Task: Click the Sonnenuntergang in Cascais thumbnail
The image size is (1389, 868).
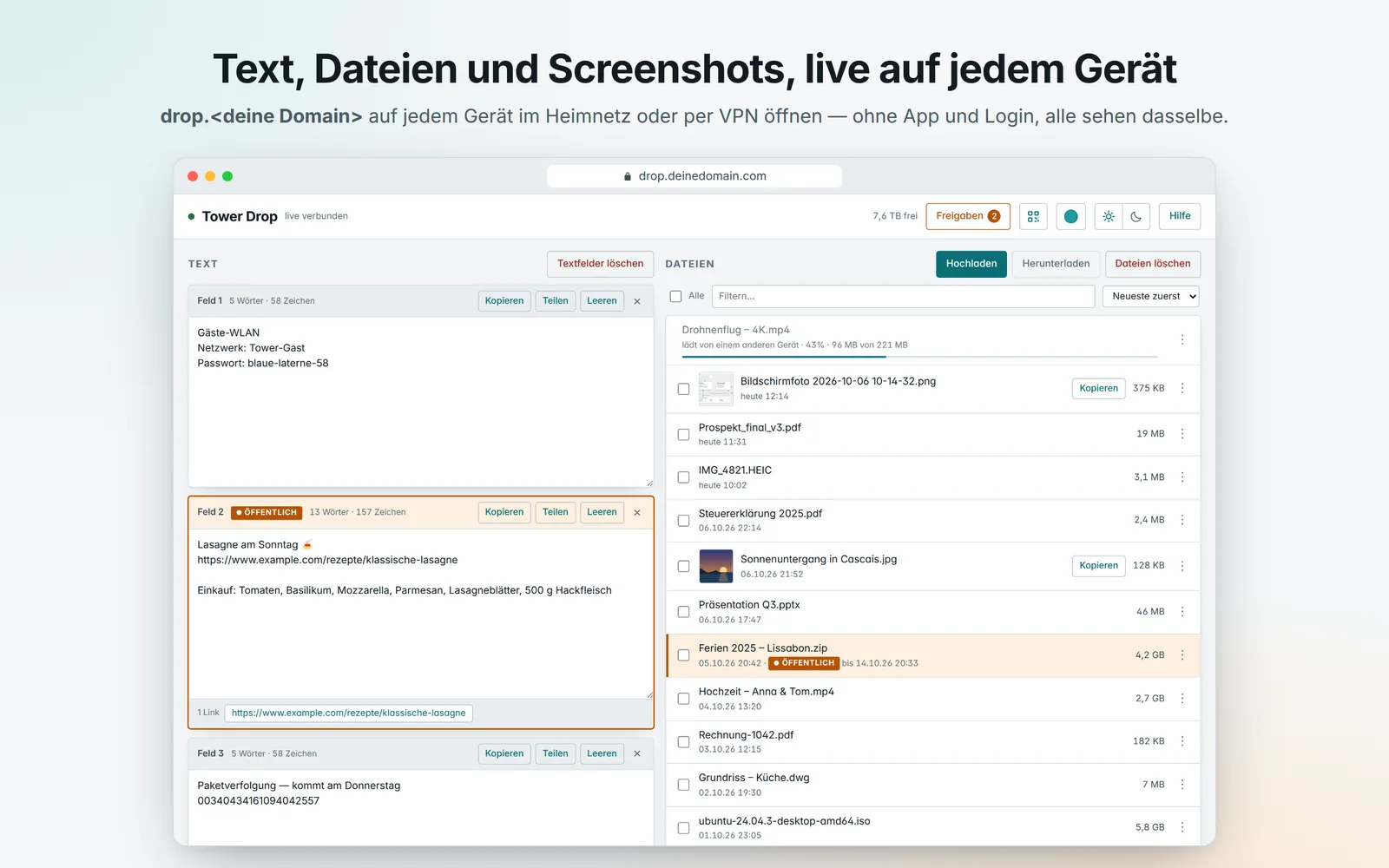Action: click(x=716, y=566)
